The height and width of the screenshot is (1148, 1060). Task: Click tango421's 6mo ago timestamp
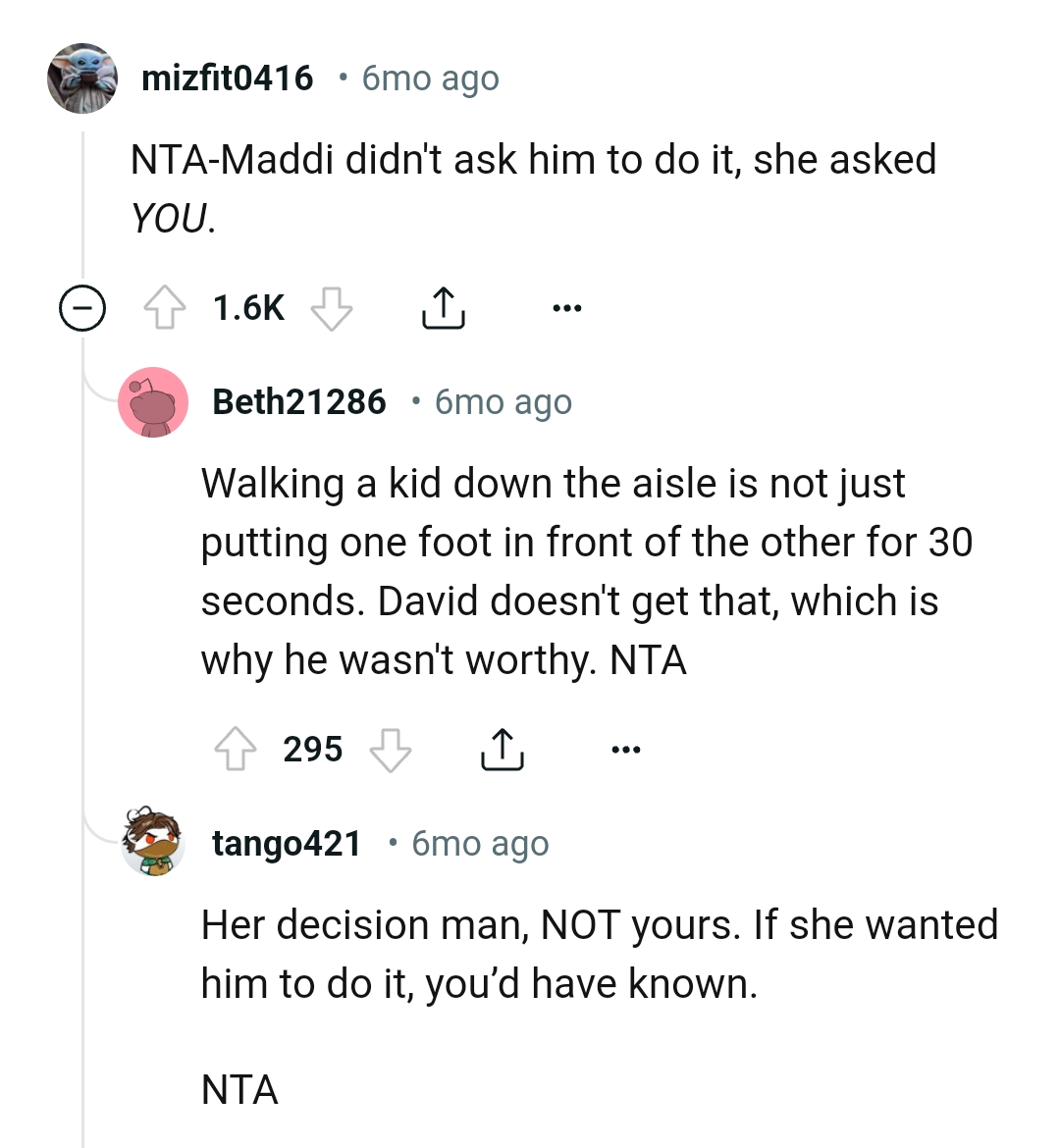pyautogui.click(x=480, y=844)
